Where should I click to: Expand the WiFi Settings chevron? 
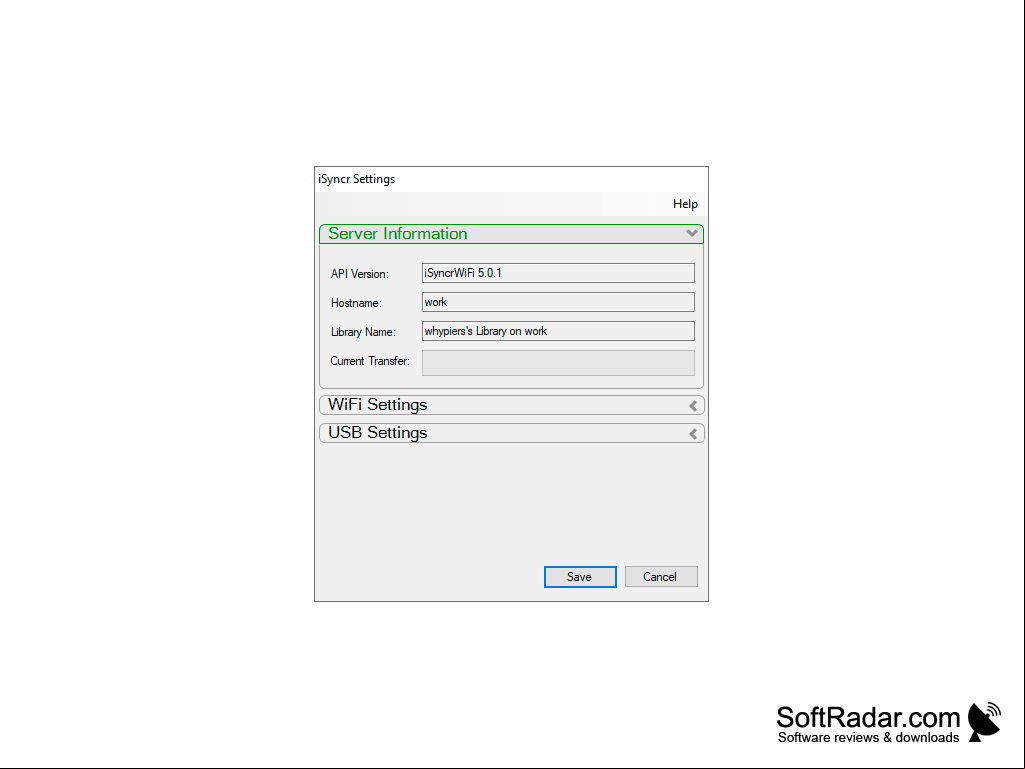click(693, 406)
